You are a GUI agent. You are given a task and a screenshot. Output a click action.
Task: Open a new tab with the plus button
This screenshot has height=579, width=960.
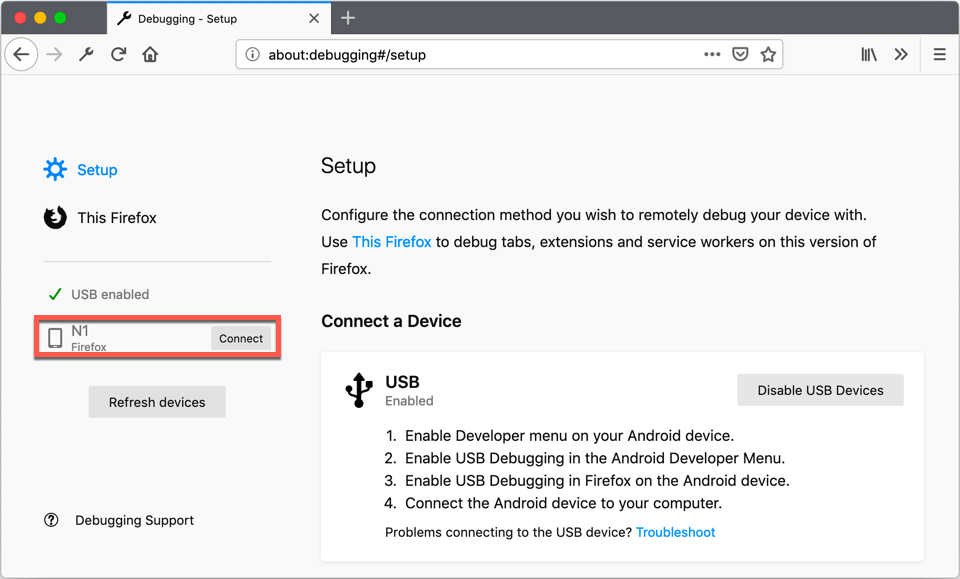[347, 17]
